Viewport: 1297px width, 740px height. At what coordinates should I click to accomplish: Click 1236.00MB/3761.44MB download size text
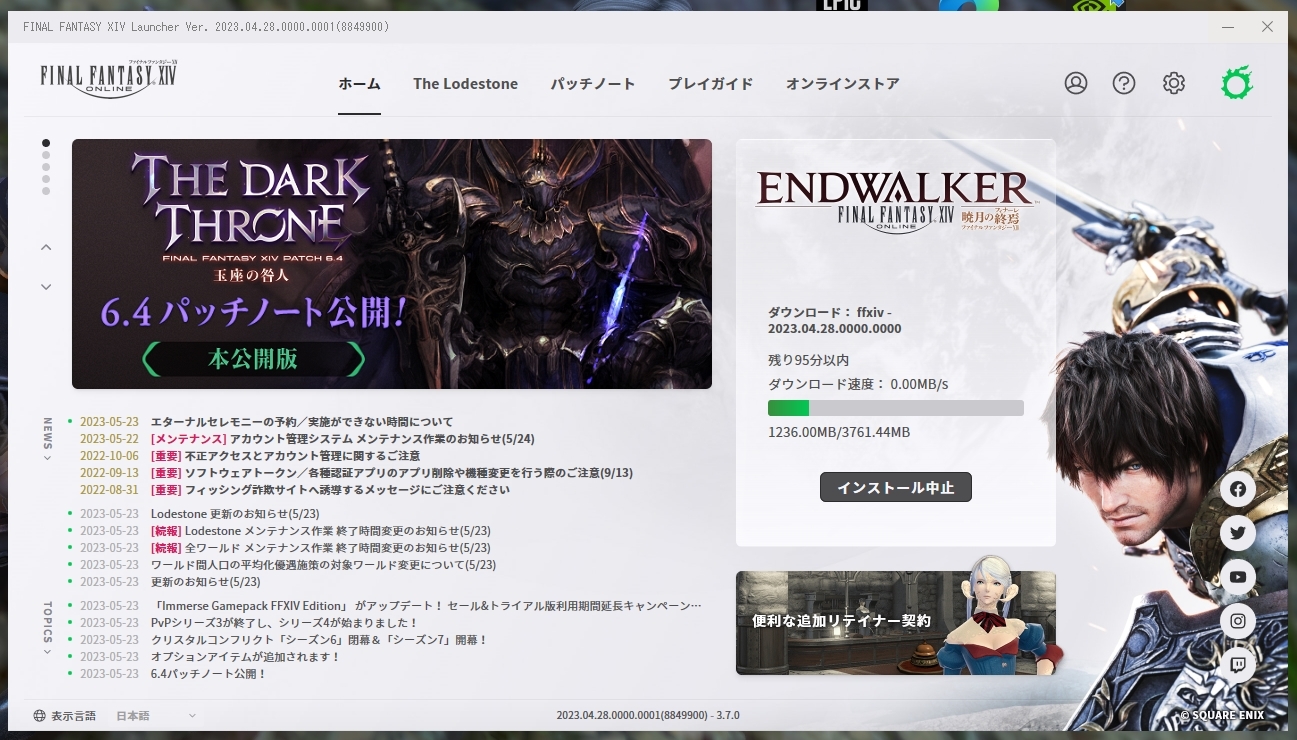[x=839, y=433]
